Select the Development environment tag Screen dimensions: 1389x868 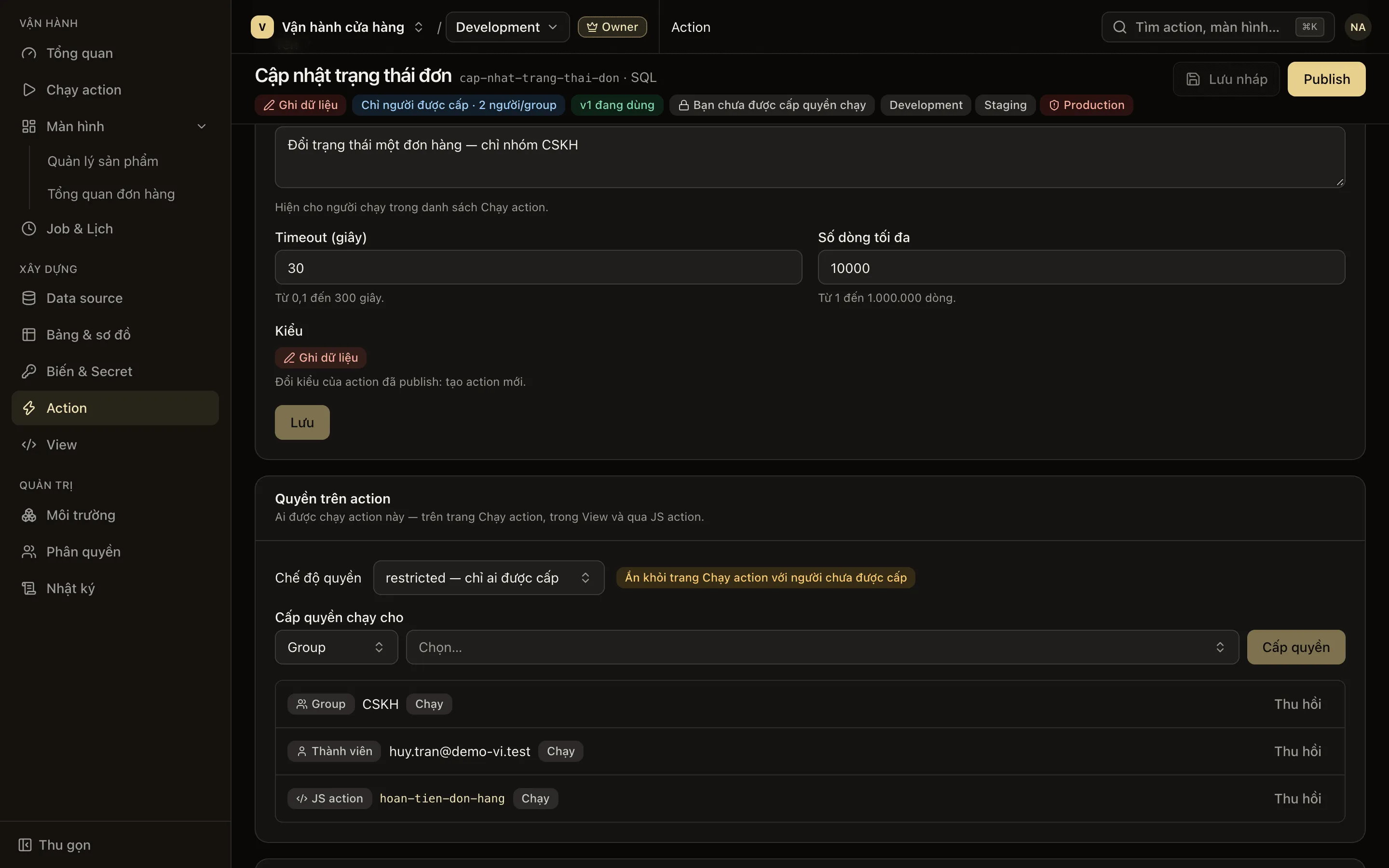(925, 105)
